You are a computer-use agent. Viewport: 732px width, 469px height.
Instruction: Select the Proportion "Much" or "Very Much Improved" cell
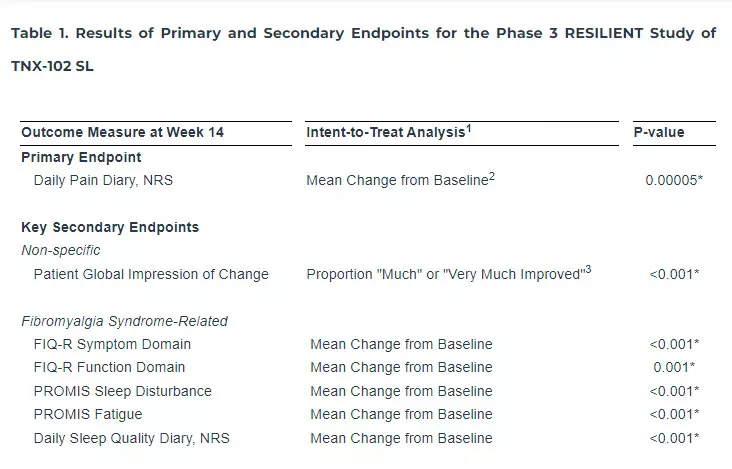[444, 274]
